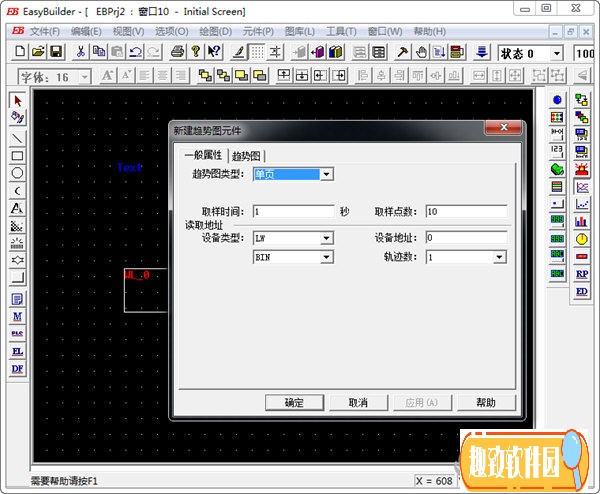Screen dimensions: 600x494
Task: Select the blue bit lamp icon
Action: click(x=557, y=100)
